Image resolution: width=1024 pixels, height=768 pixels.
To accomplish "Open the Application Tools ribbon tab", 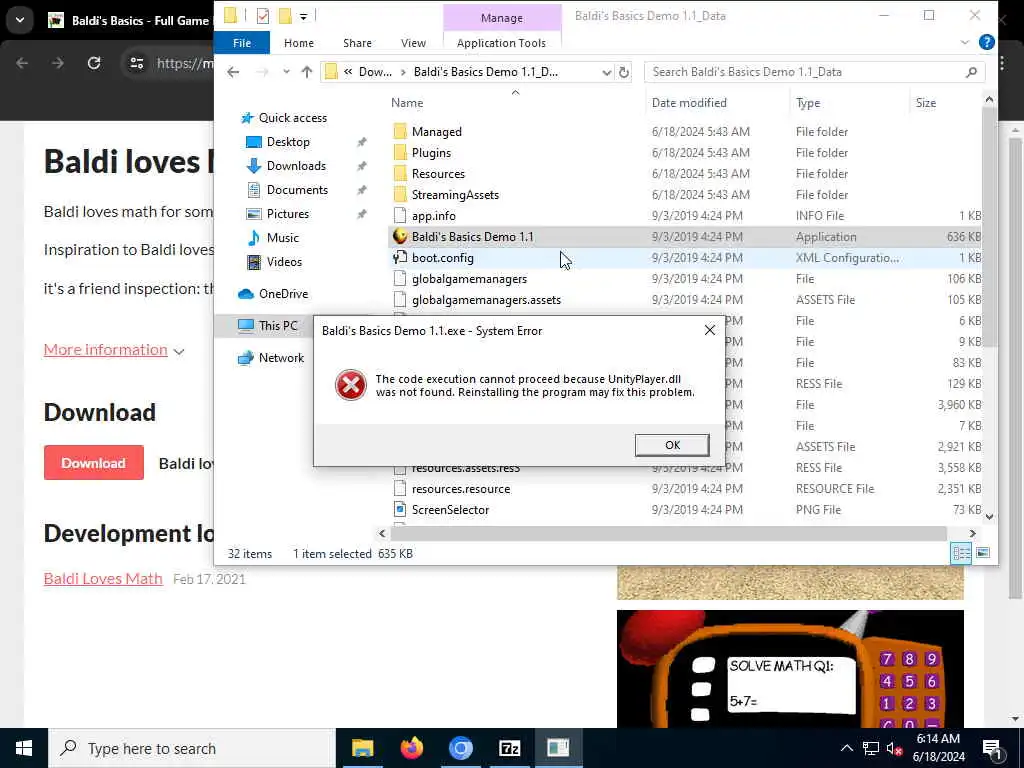I will [501, 42].
